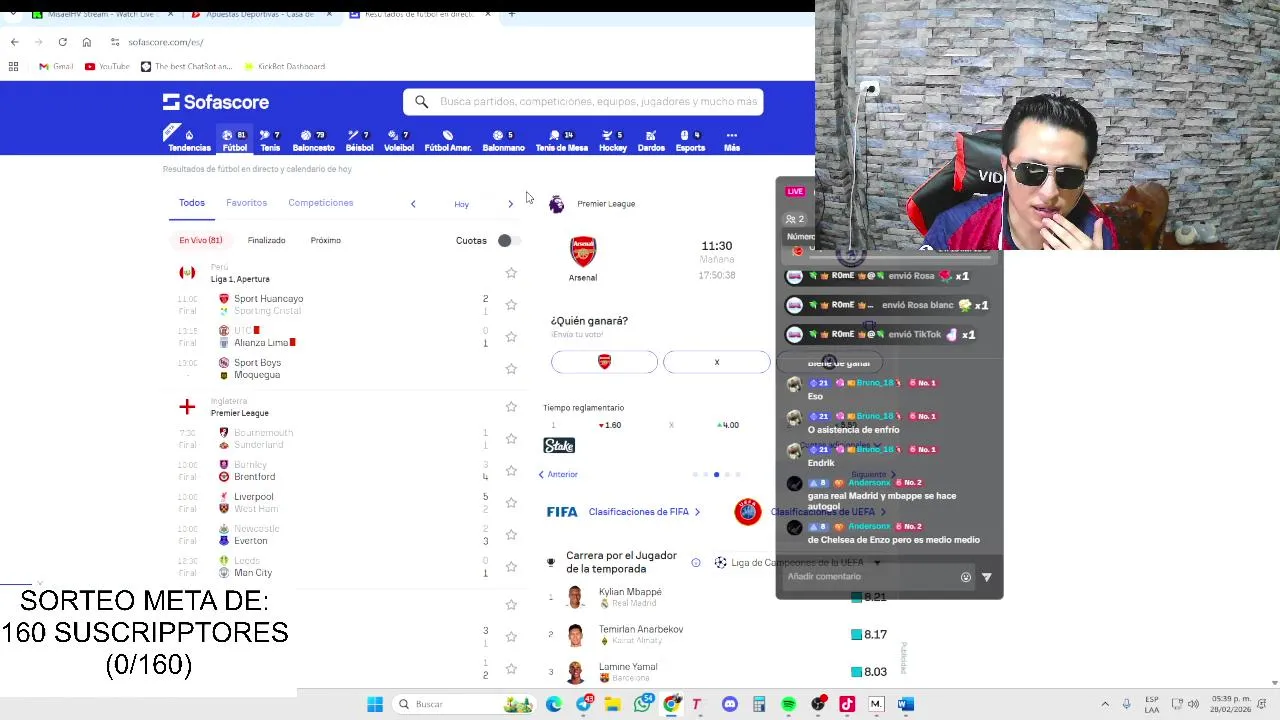The height and width of the screenshot is (720, 1280).
Task: Open the Béisbol sport section
Action: tap(359, 140)
